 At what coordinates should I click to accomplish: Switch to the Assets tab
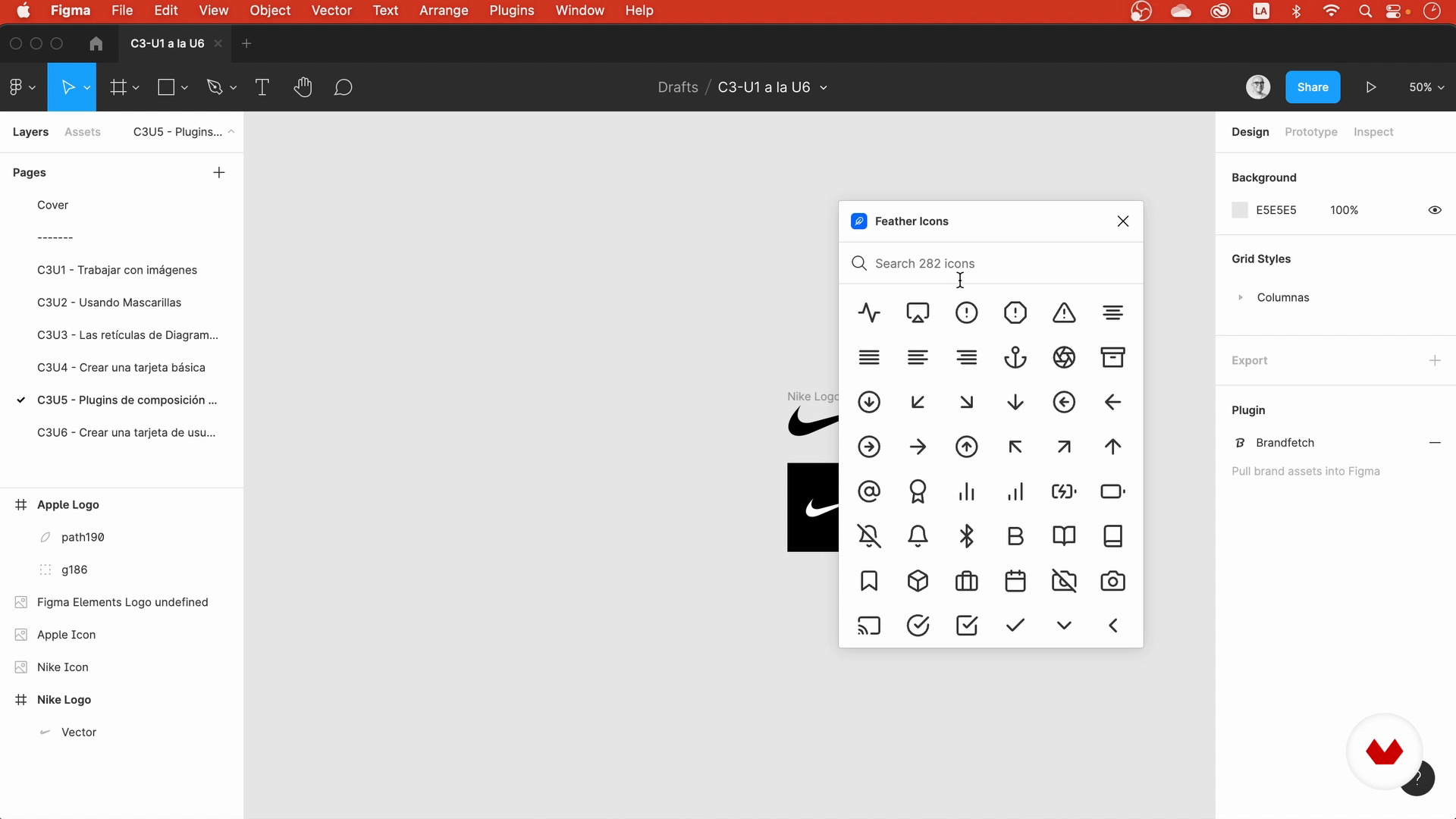[83, 132]
